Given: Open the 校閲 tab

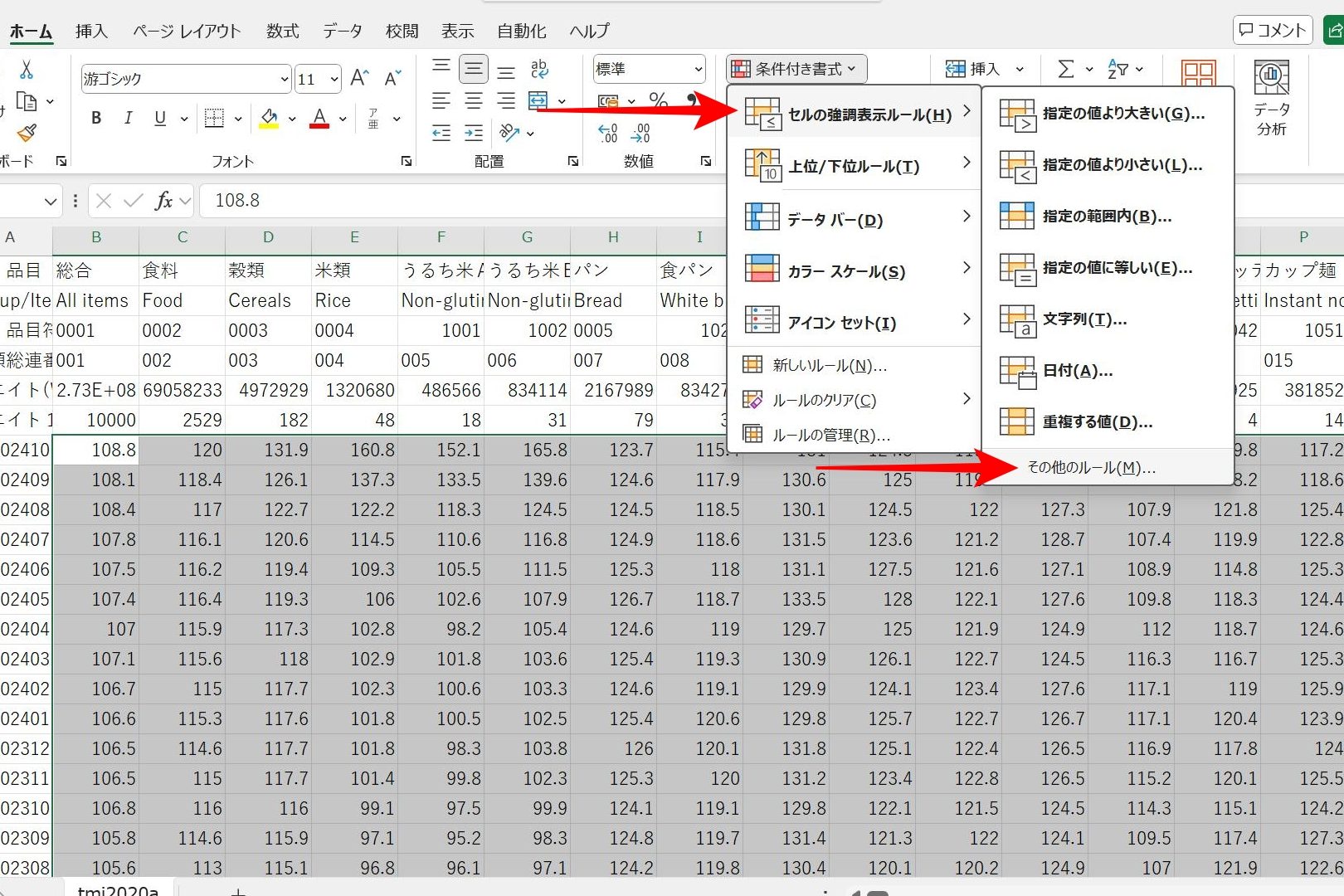Looking at the screenshot, I should 402,31.
